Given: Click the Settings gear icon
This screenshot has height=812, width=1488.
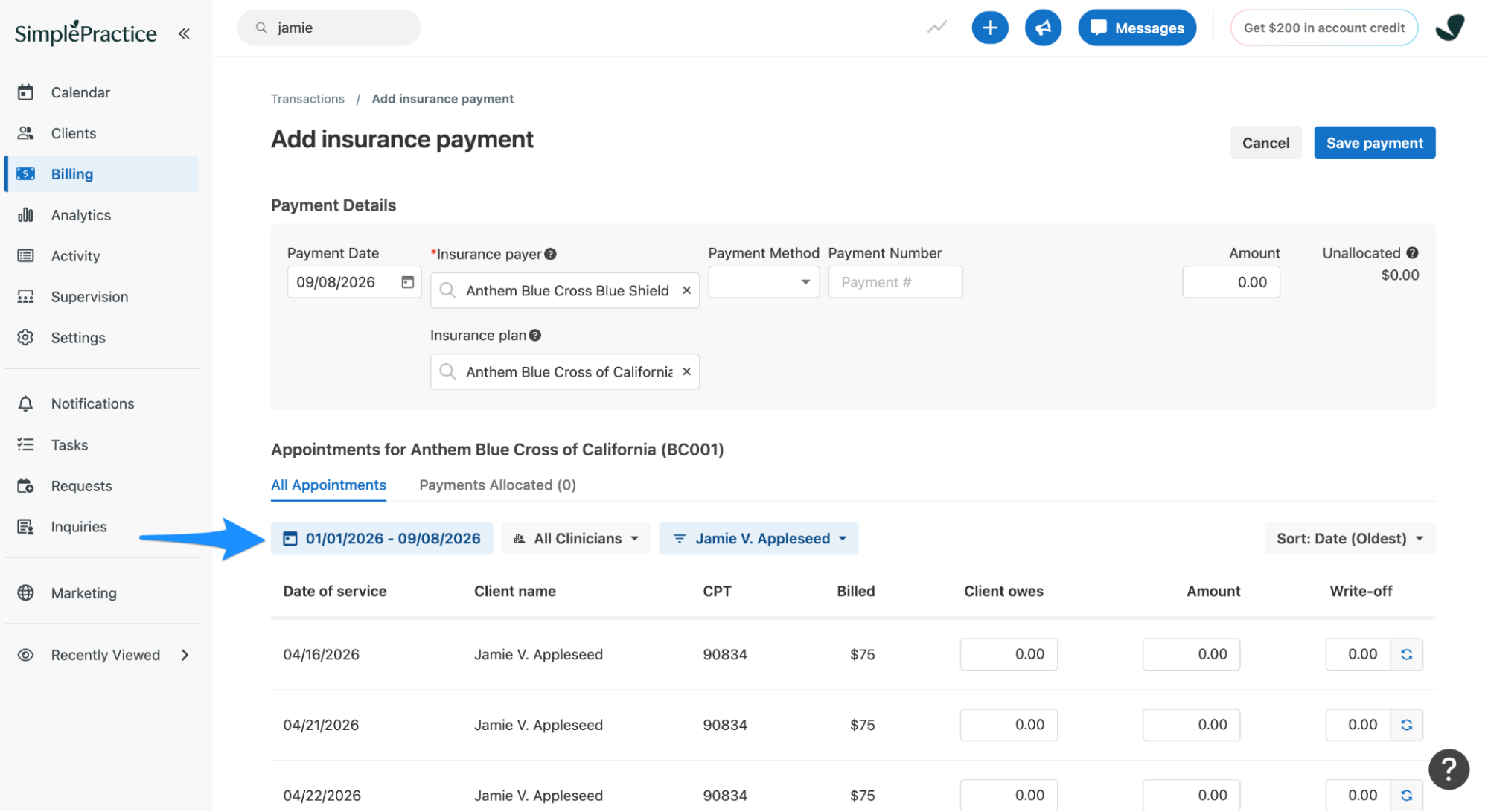Looking at the screenshot, I should pyautogui.click(x=25, y=337).
